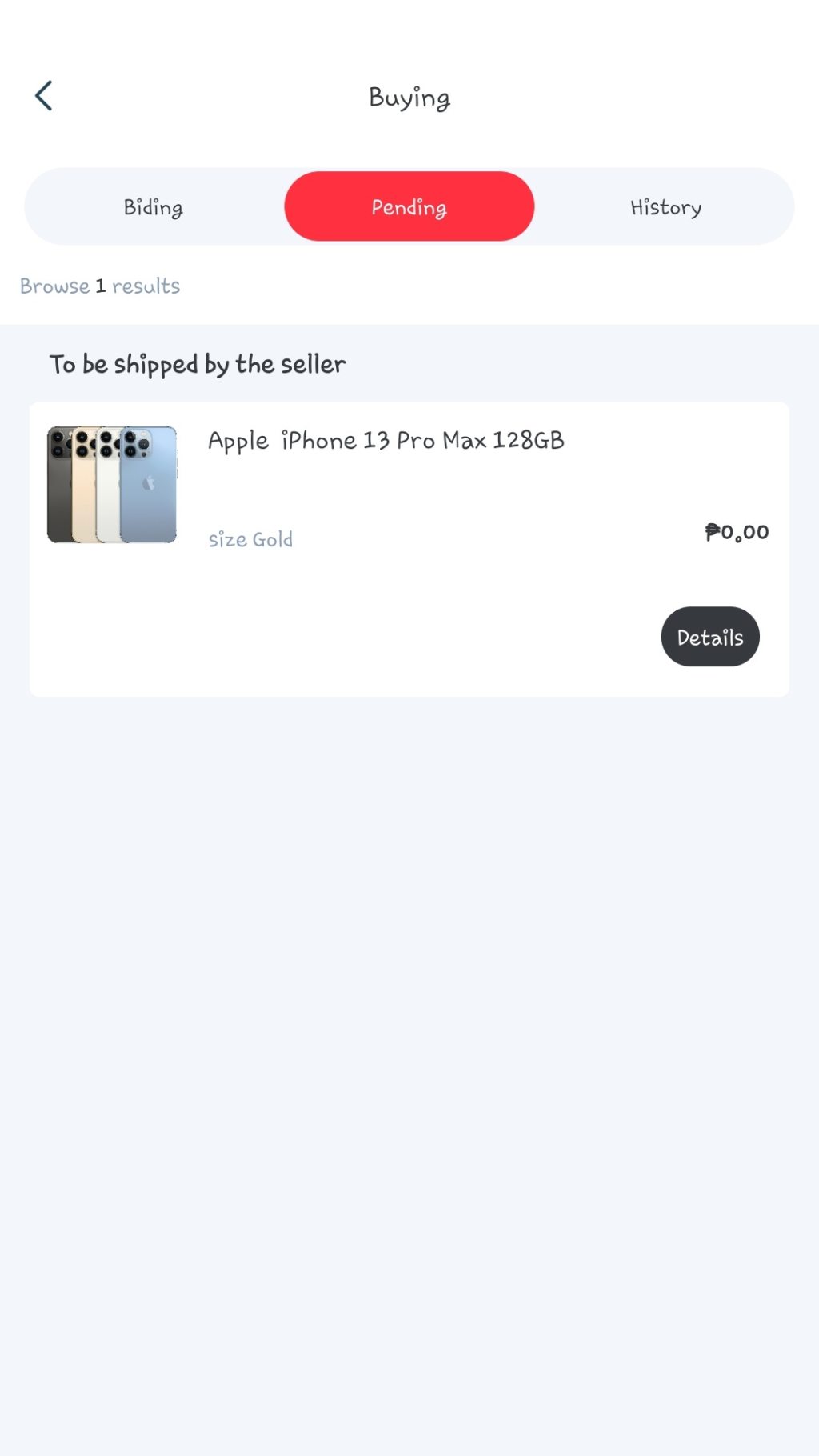819x1456 pixels.
Task: Tap the word Apple in the product name
Action: click(x=238, y=441)
